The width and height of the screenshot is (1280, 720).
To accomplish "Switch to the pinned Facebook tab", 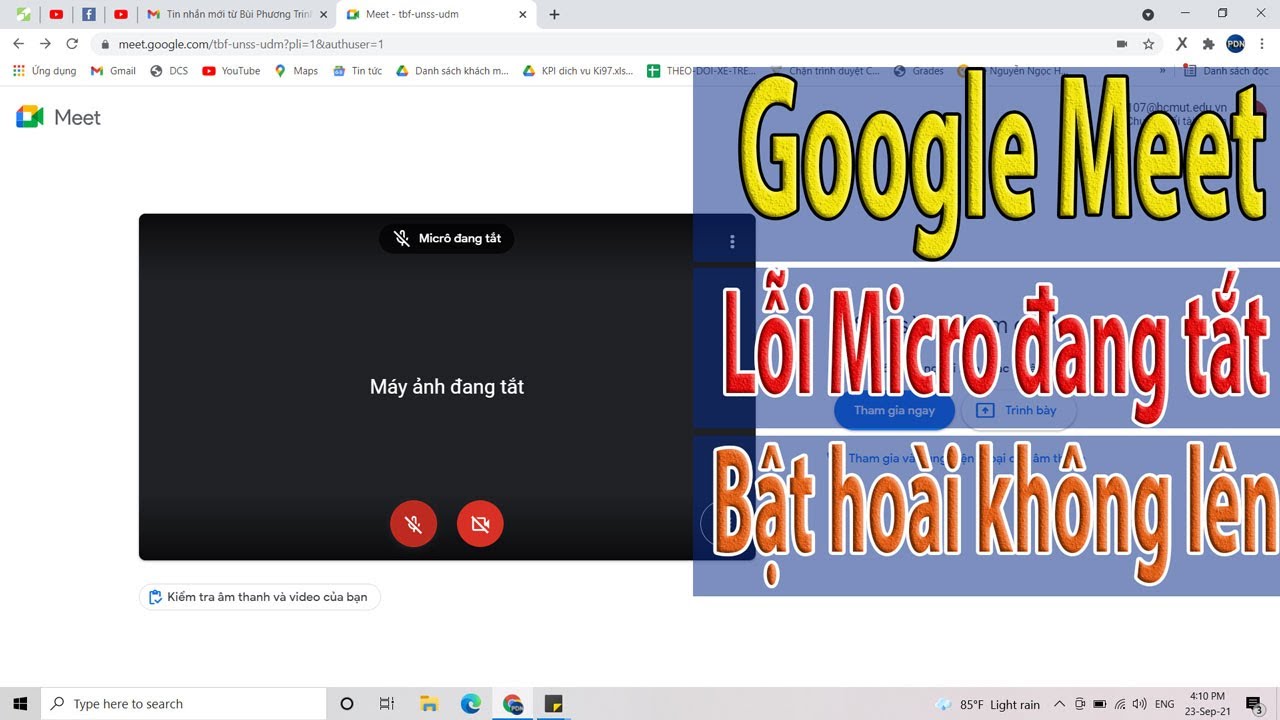I will (88, 14).
